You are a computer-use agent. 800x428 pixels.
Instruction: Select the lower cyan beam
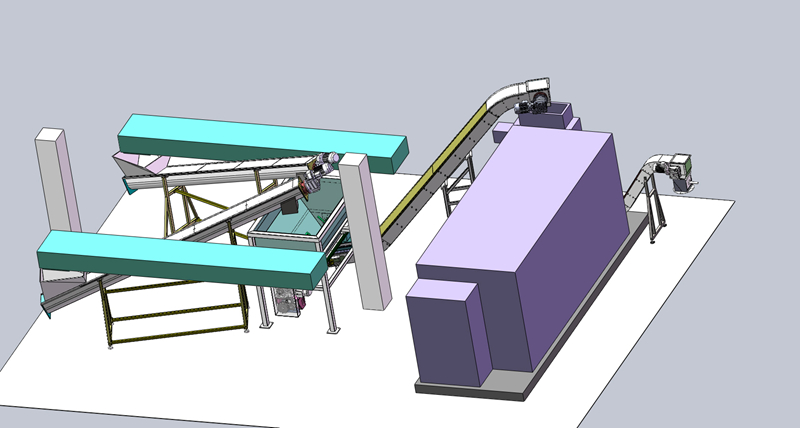pyautogui.click(x=180, y=258)
